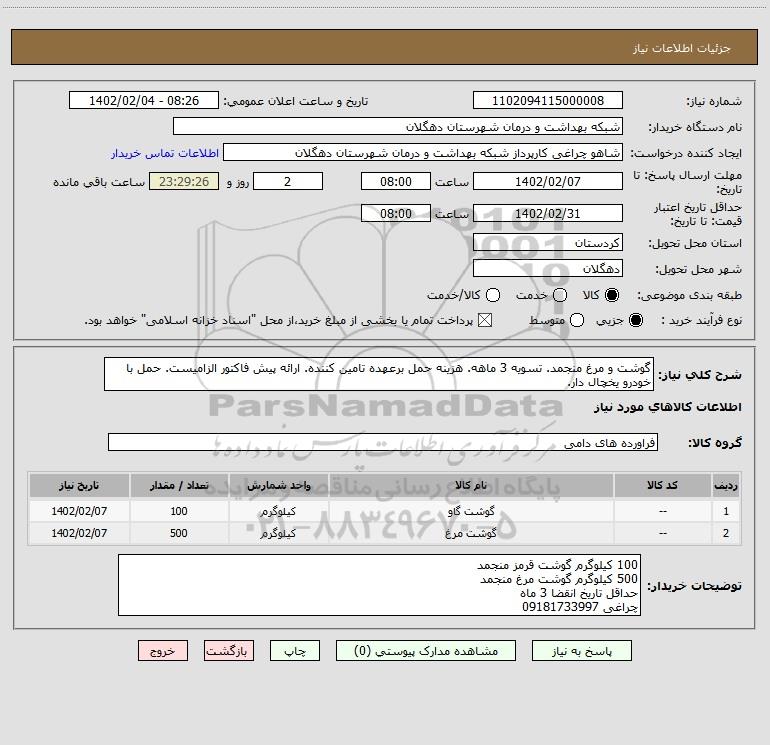Click the quantity cell showing 100
770x745 pixels.
(x=179, y=511)
